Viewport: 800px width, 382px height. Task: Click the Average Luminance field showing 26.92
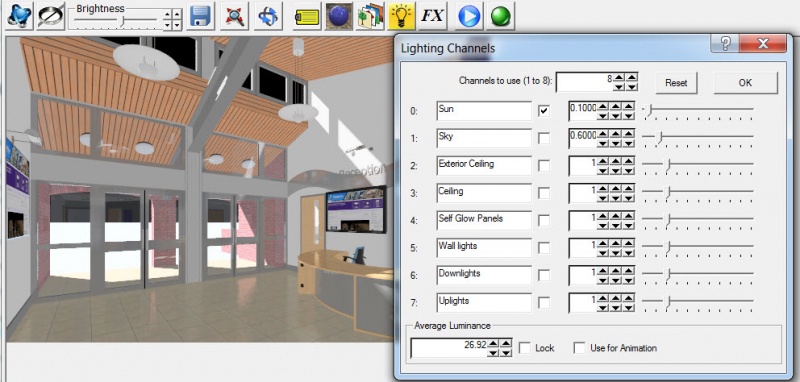click(448, 348)
